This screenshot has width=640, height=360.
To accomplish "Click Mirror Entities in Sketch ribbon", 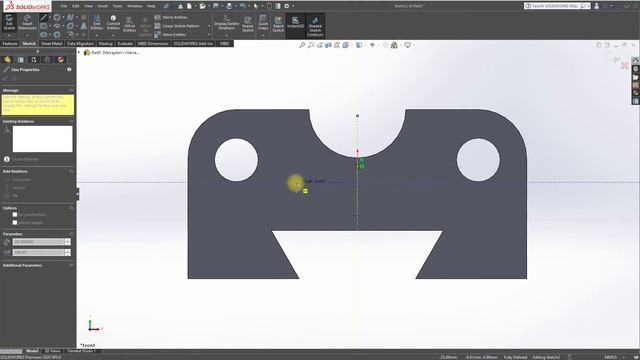I will (x=171, y=18).
